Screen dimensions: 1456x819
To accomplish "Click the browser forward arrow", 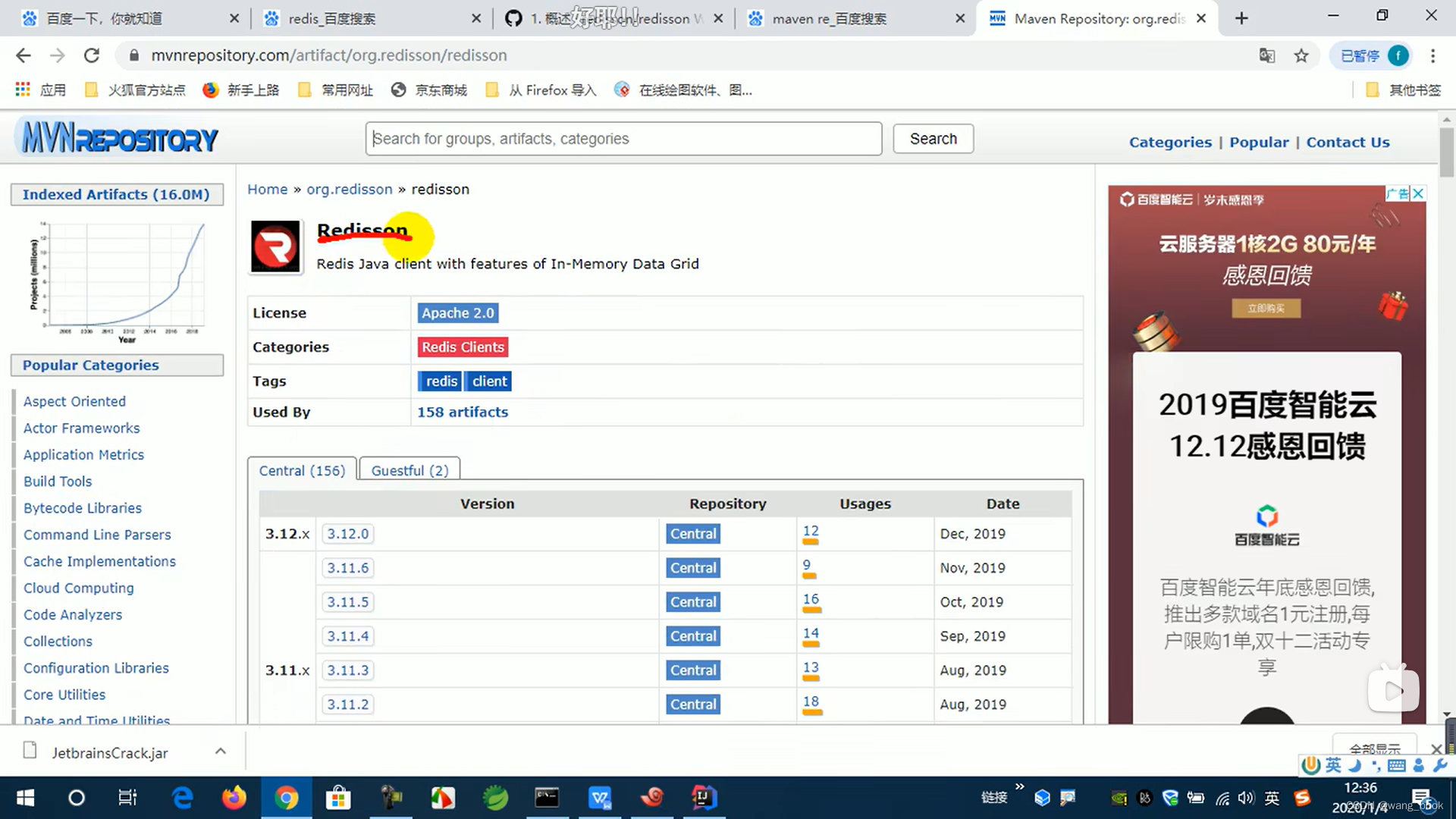I will coord(58,55).
